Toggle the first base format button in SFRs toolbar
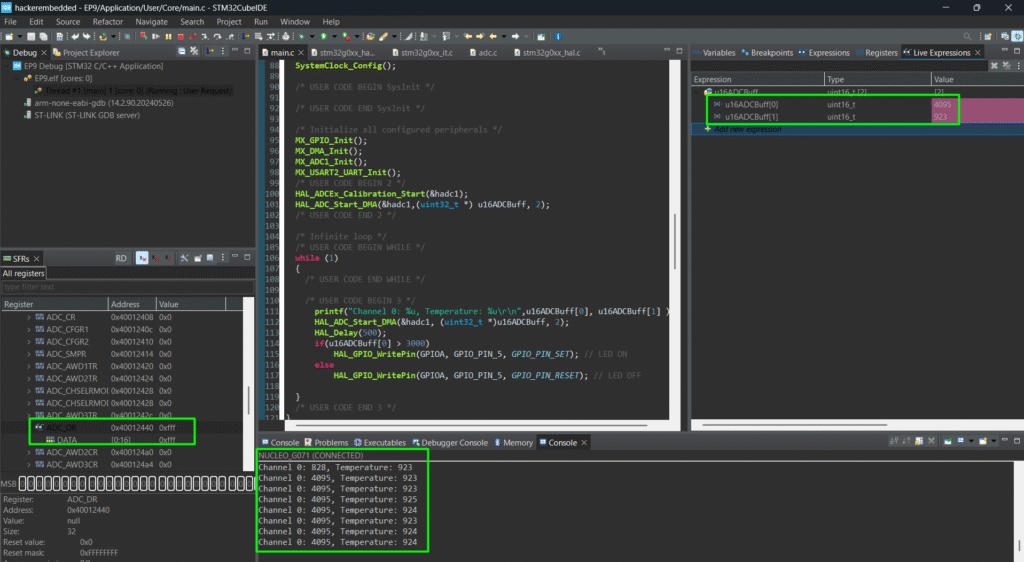 (142, 258)
